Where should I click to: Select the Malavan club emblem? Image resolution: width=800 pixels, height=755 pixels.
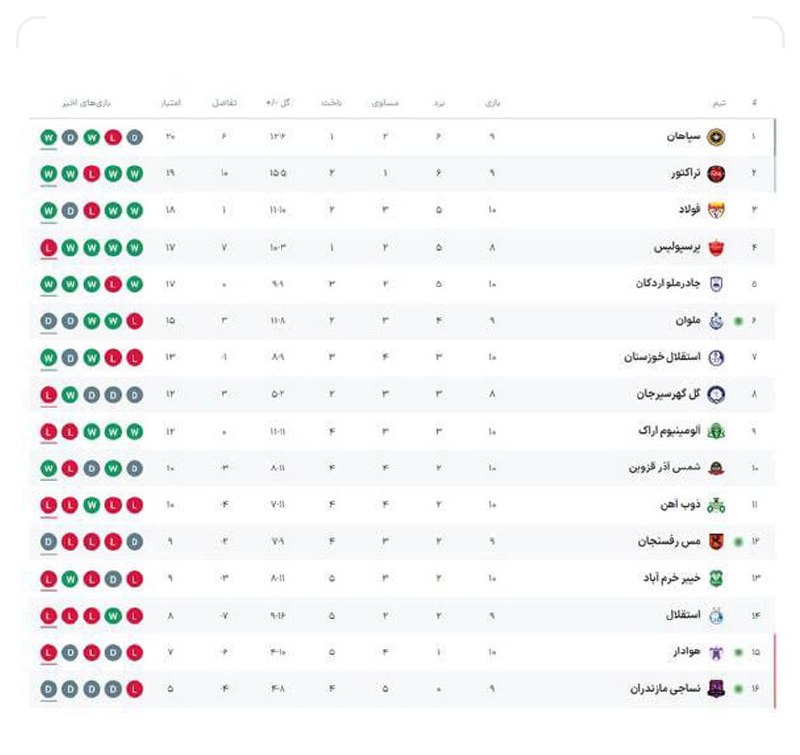(x=716, y=321)
